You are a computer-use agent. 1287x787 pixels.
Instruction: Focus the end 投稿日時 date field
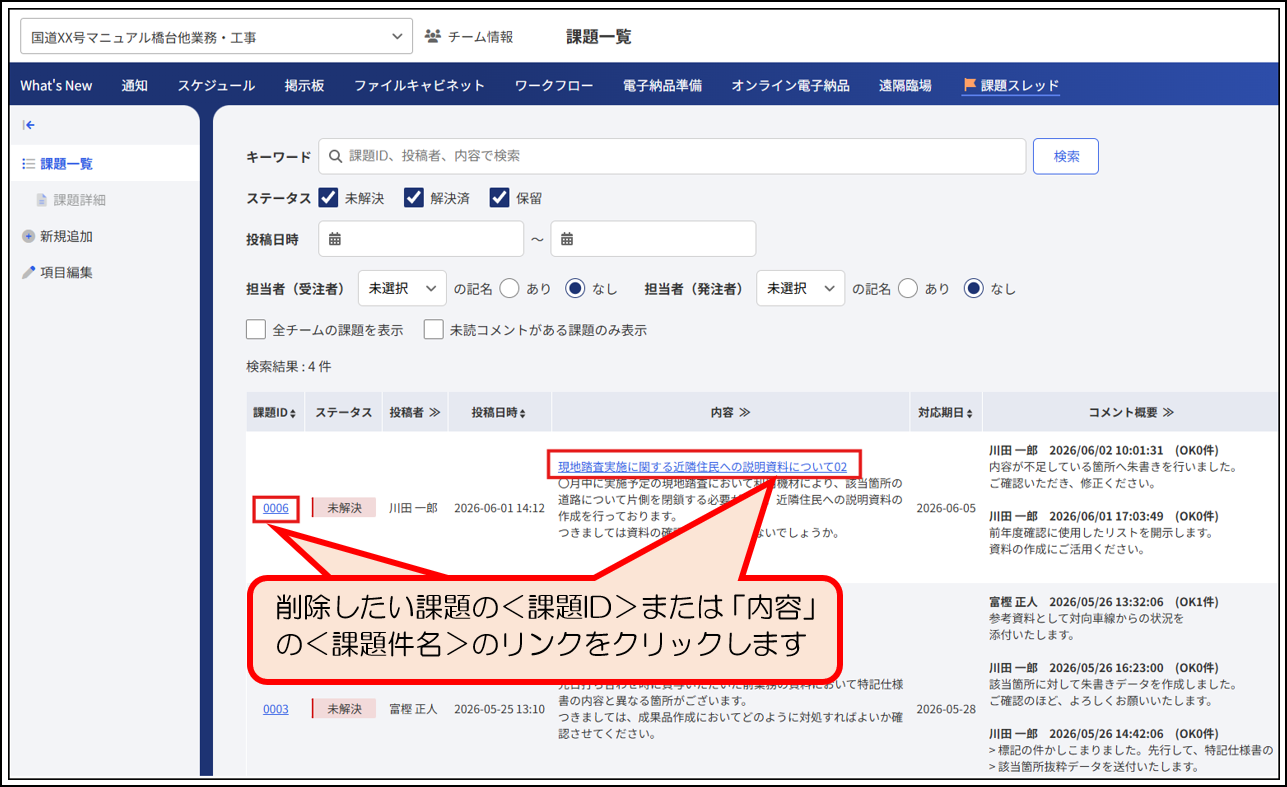tap(653, 239)
